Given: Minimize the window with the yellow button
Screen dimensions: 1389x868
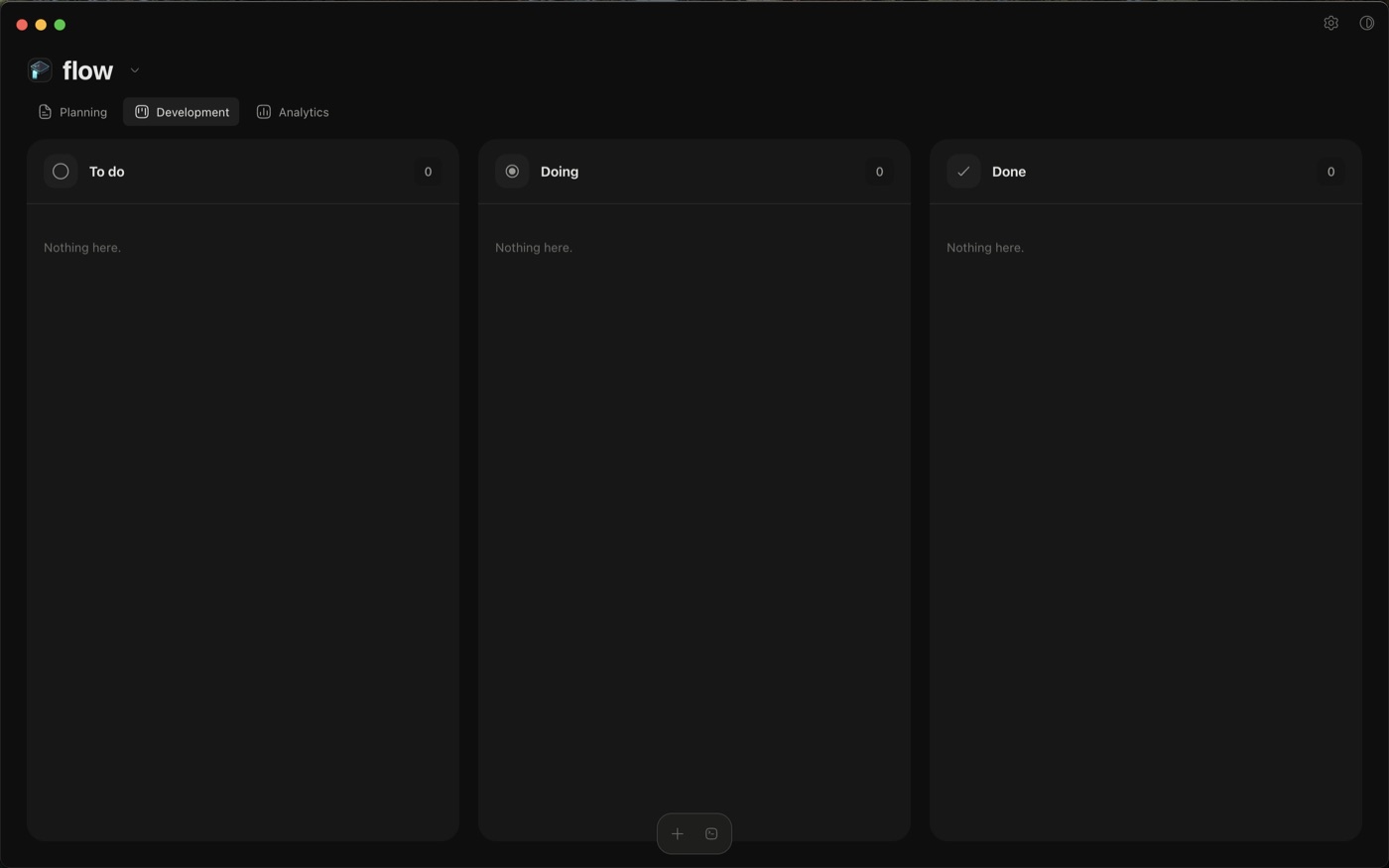Looking at the screenshot, I should coord(41,25).
